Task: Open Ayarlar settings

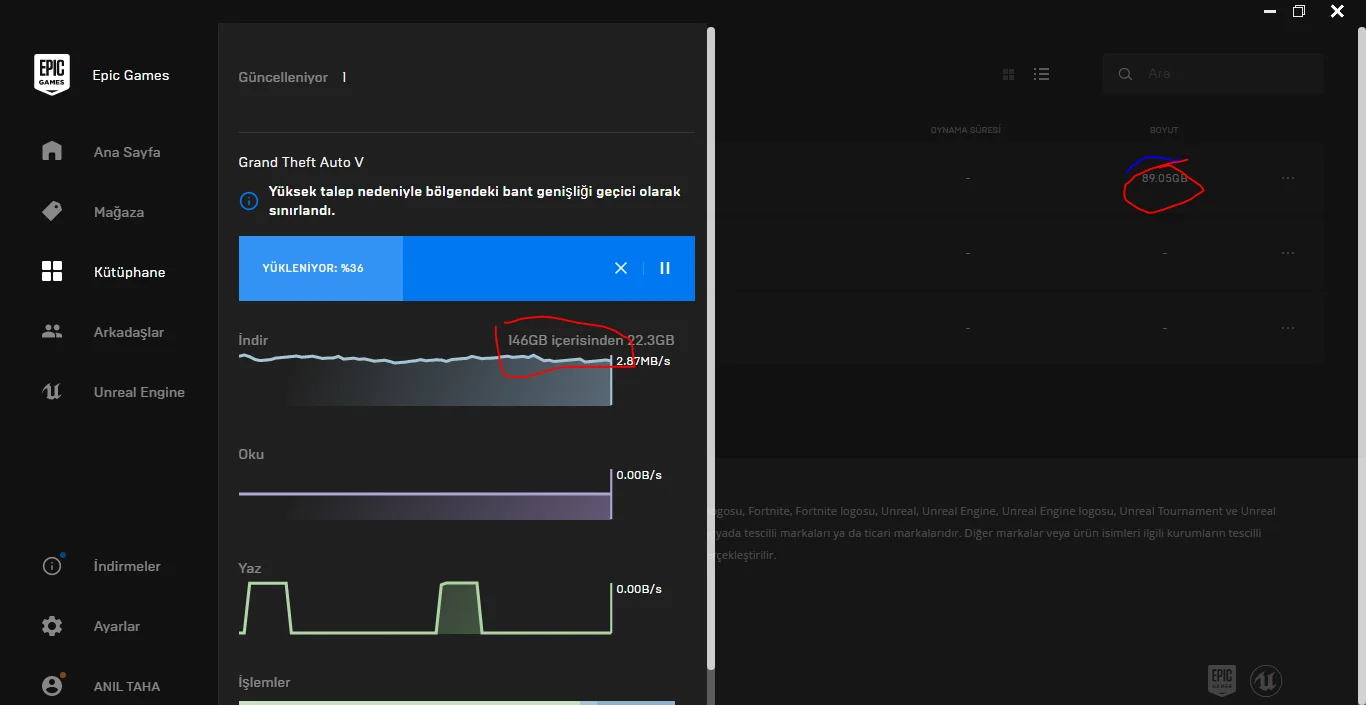Action: click(117, 626)
